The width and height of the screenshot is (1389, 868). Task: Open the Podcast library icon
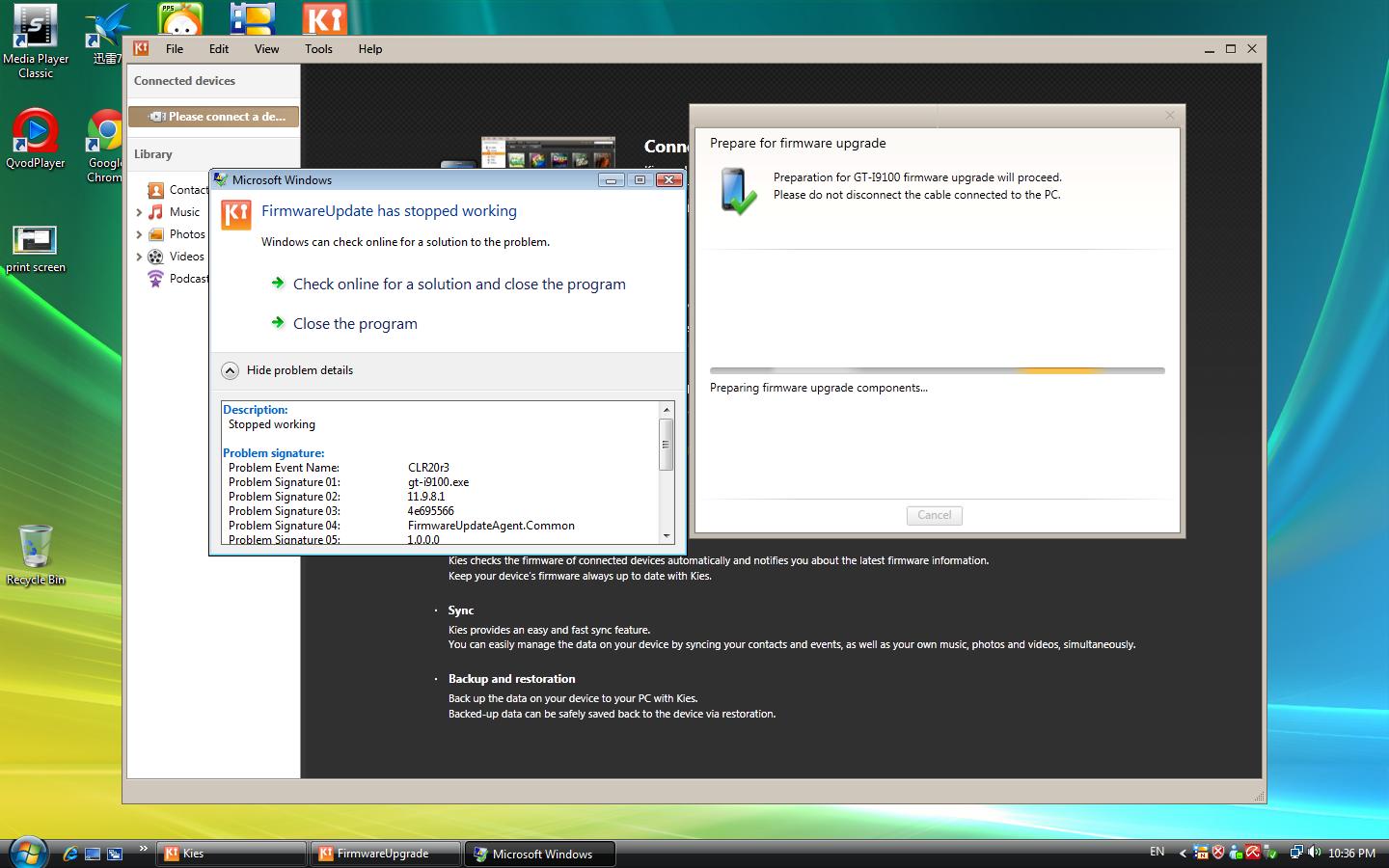click(x=155, y=279)
